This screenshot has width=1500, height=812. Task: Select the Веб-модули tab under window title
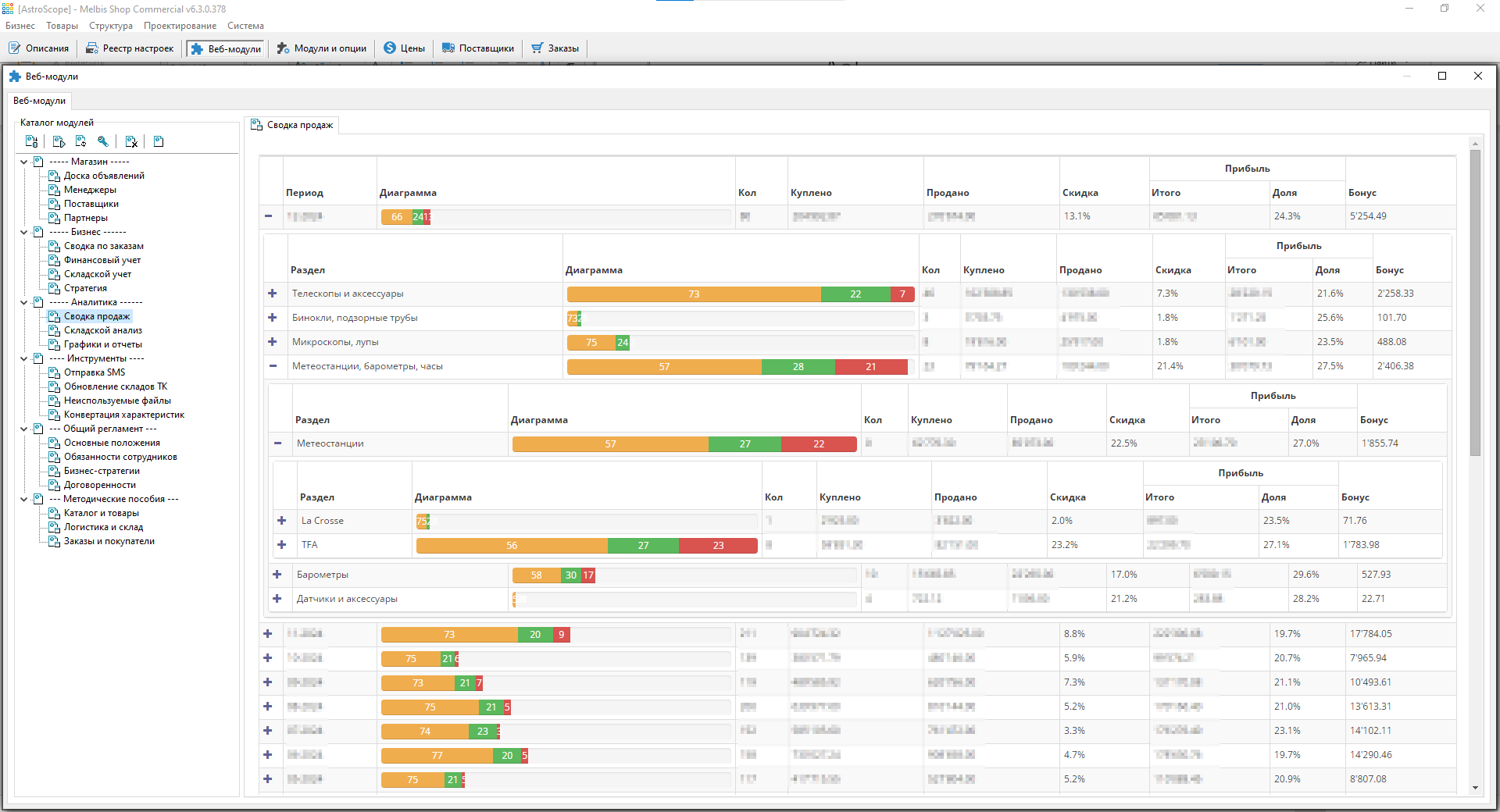(39, 101)
